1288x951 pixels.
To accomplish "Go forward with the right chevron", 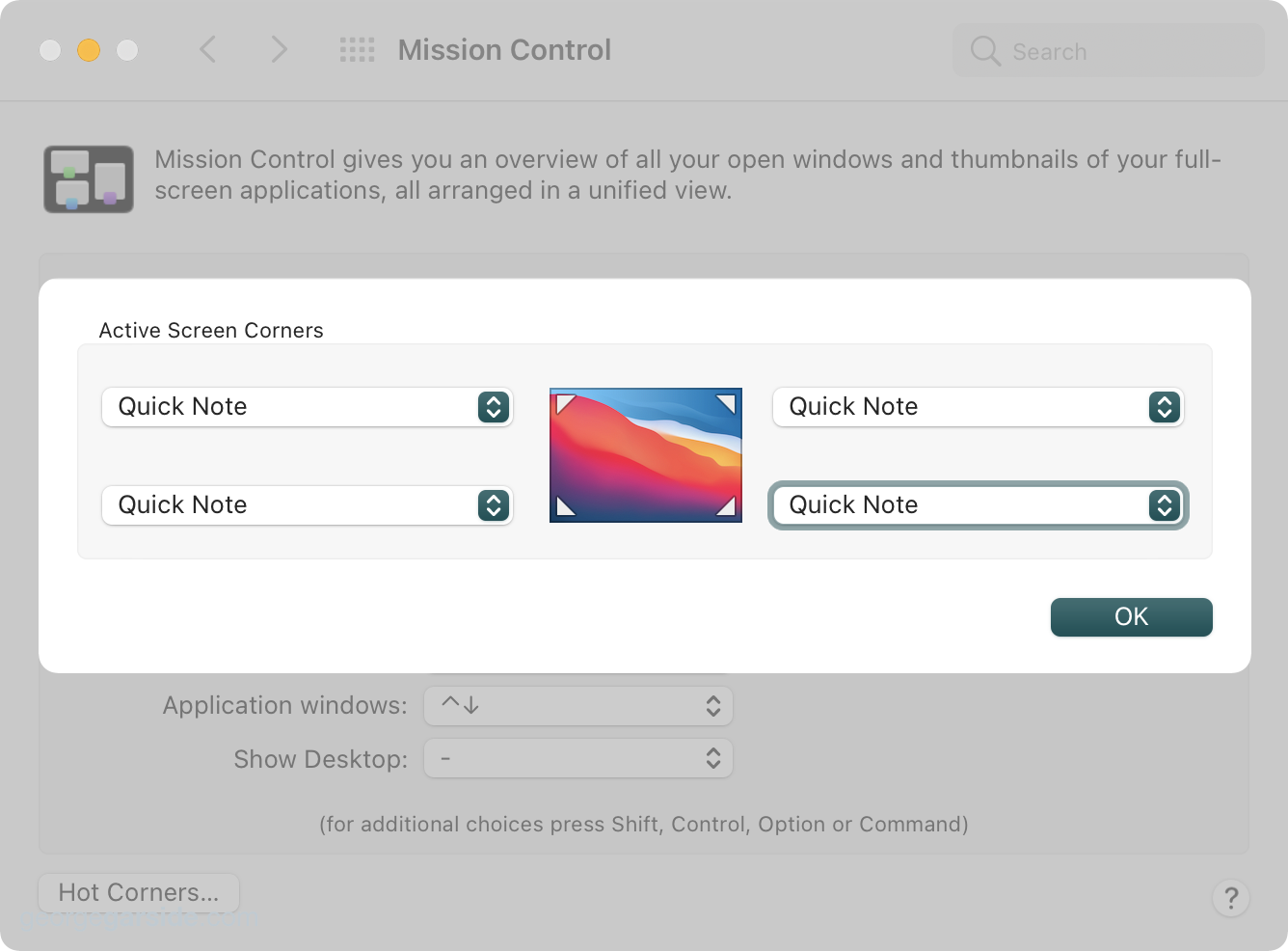I will click(x=279, y=49).
